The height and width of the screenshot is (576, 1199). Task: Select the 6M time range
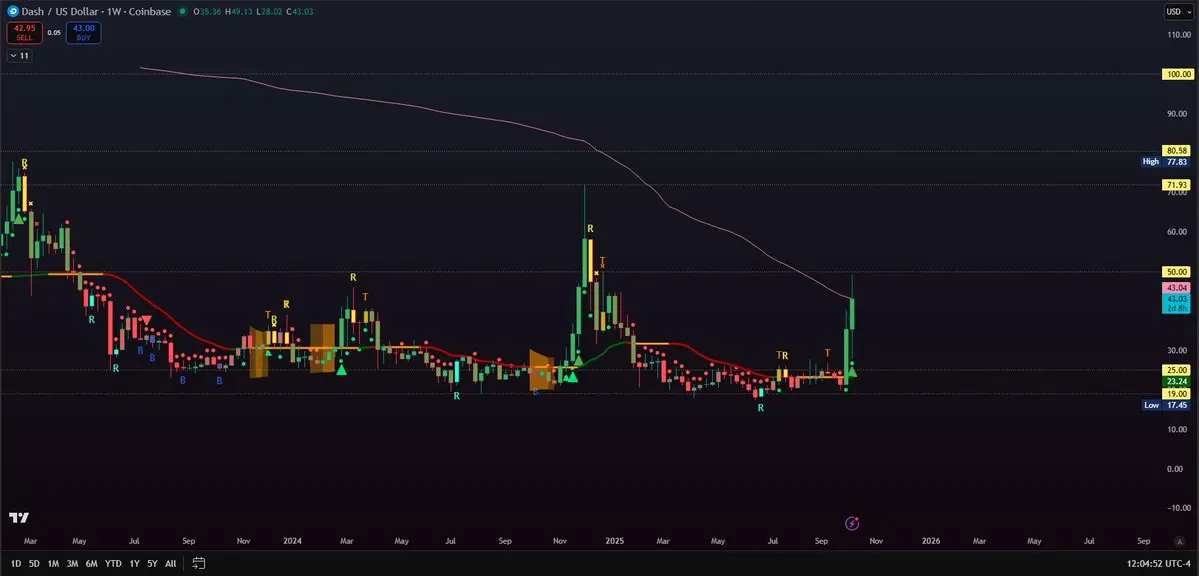pos(92,564)
